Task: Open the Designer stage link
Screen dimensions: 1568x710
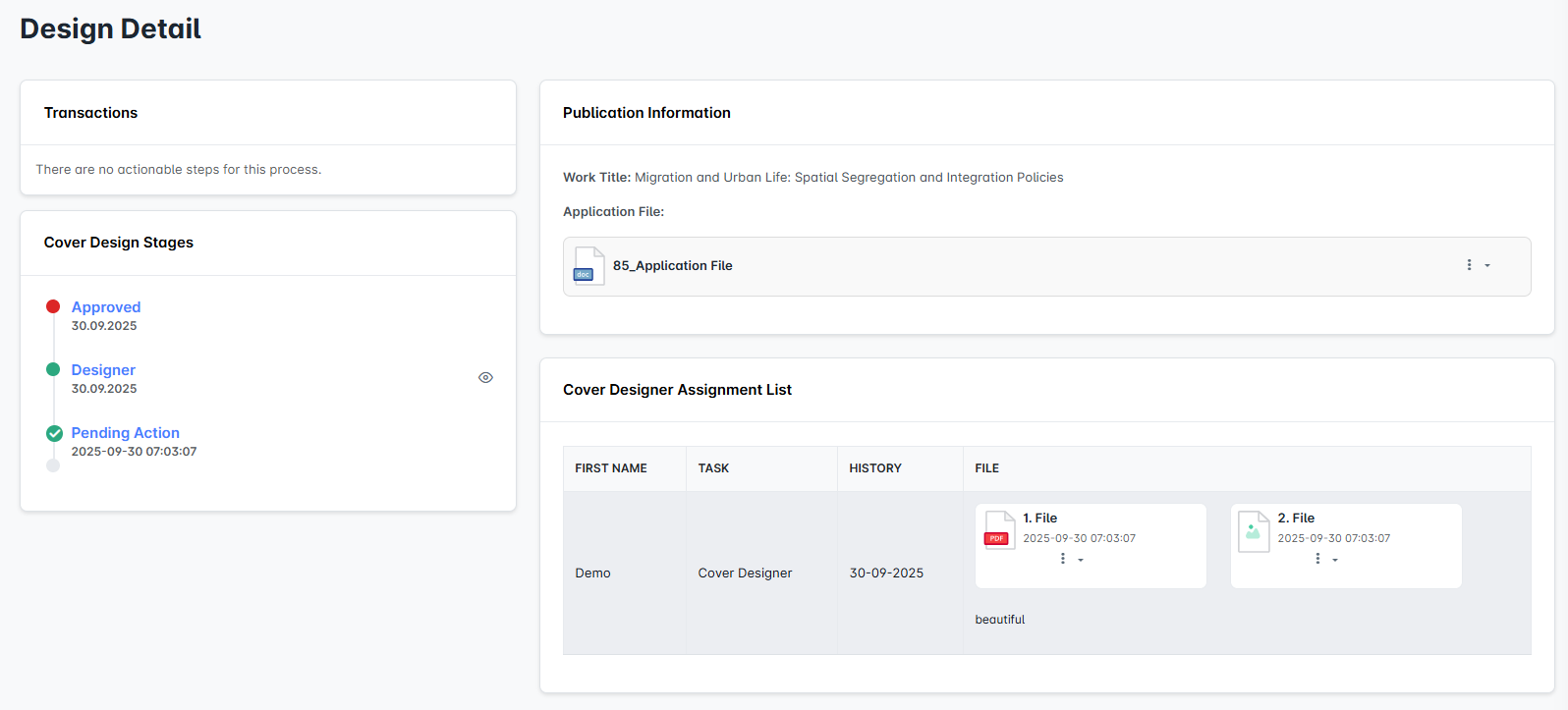Action: (x=103, y=370)
